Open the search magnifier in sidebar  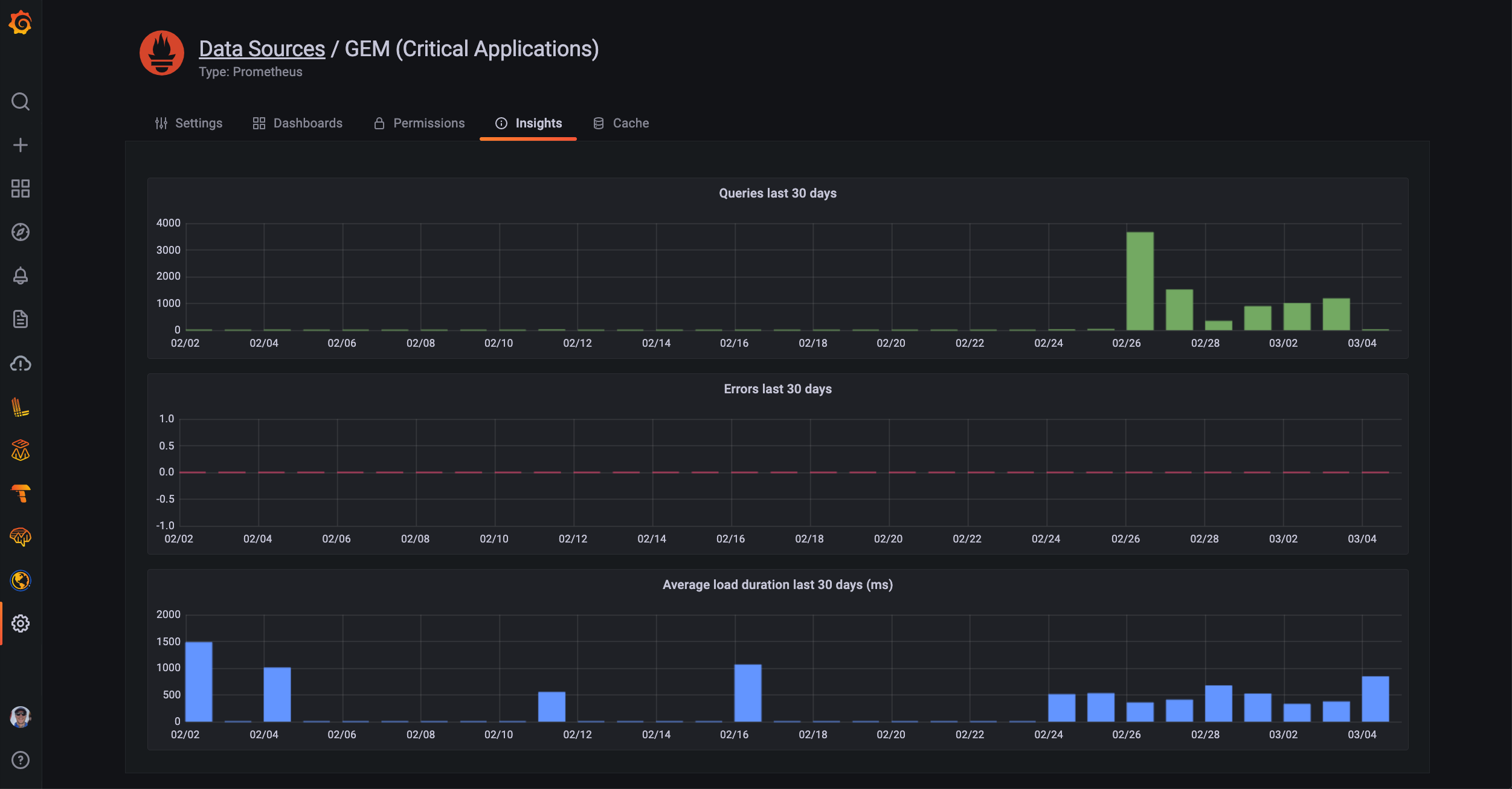21,101
